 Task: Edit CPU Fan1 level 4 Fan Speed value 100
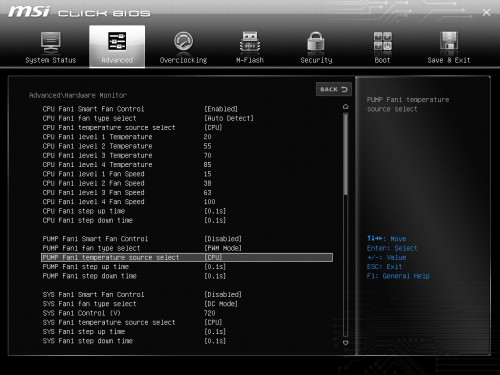pyautogui.click(x=210, y=202)
